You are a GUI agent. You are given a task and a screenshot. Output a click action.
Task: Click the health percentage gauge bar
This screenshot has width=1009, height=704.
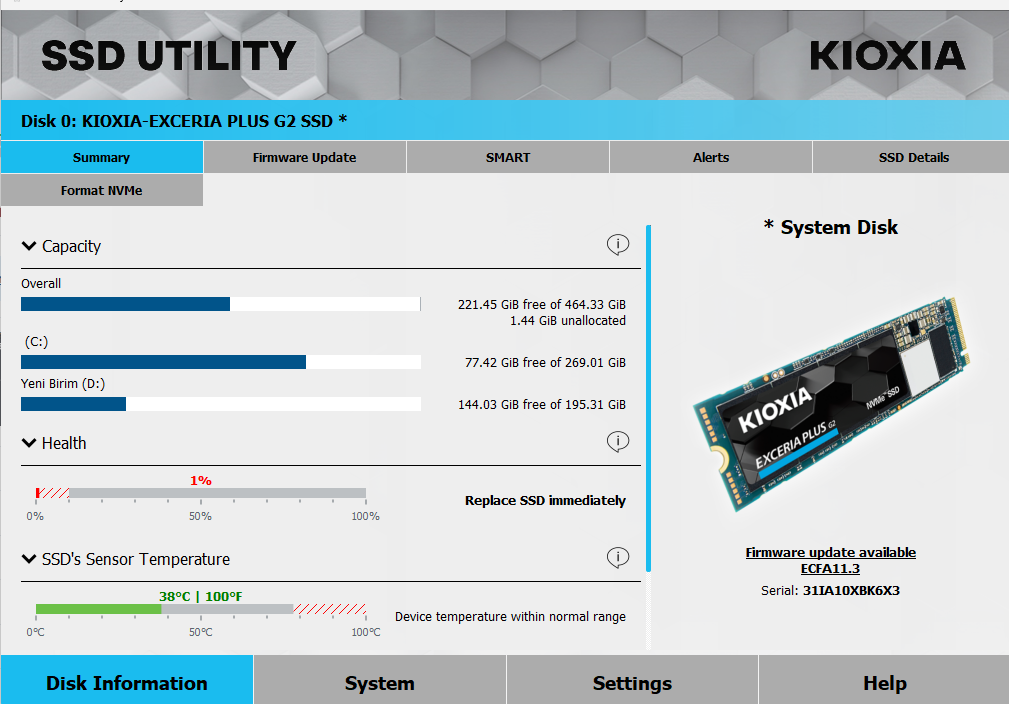pos(201,493)
